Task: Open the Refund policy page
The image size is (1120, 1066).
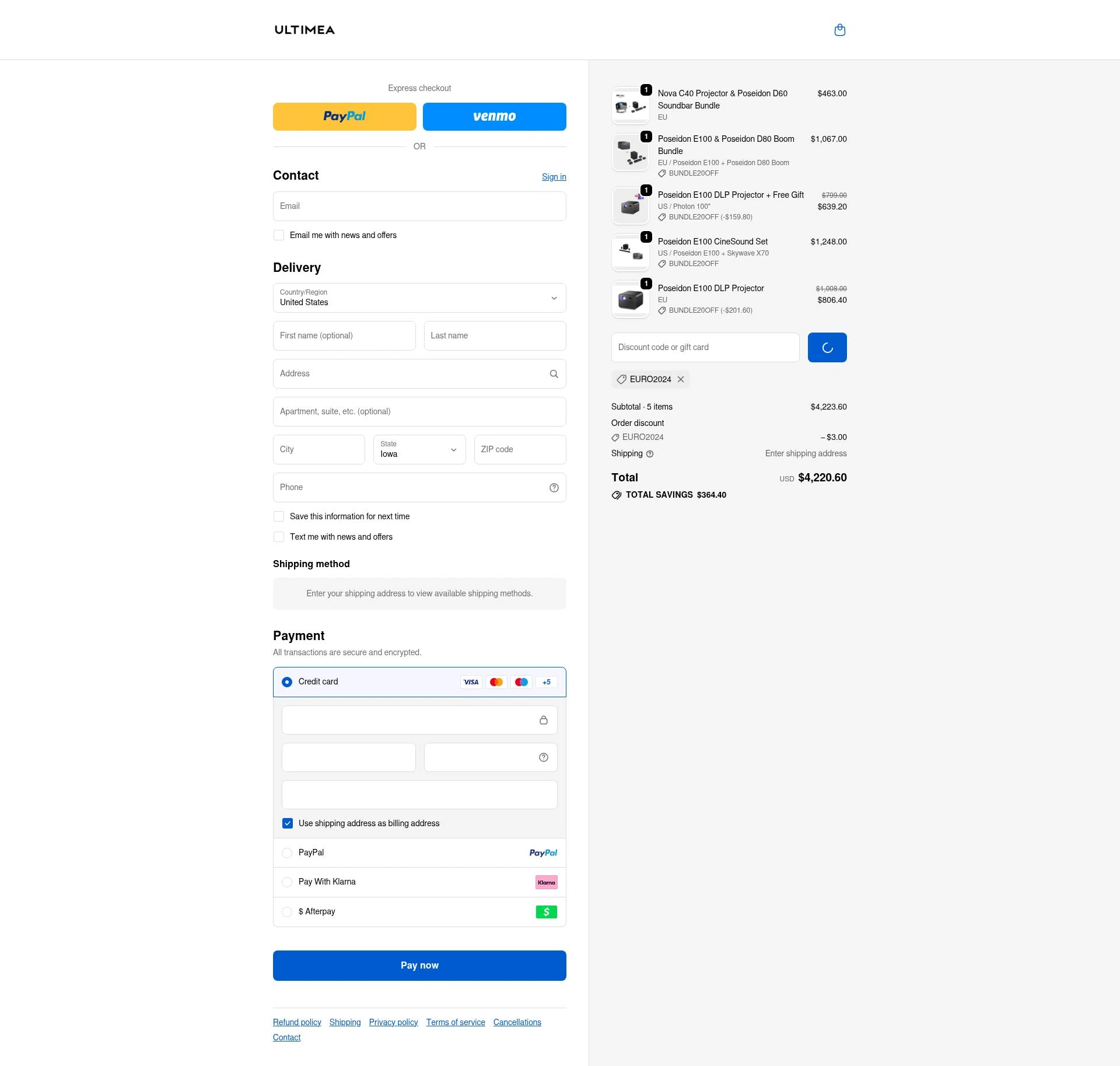Action: pyautogui.click(x=296, y=1022)
